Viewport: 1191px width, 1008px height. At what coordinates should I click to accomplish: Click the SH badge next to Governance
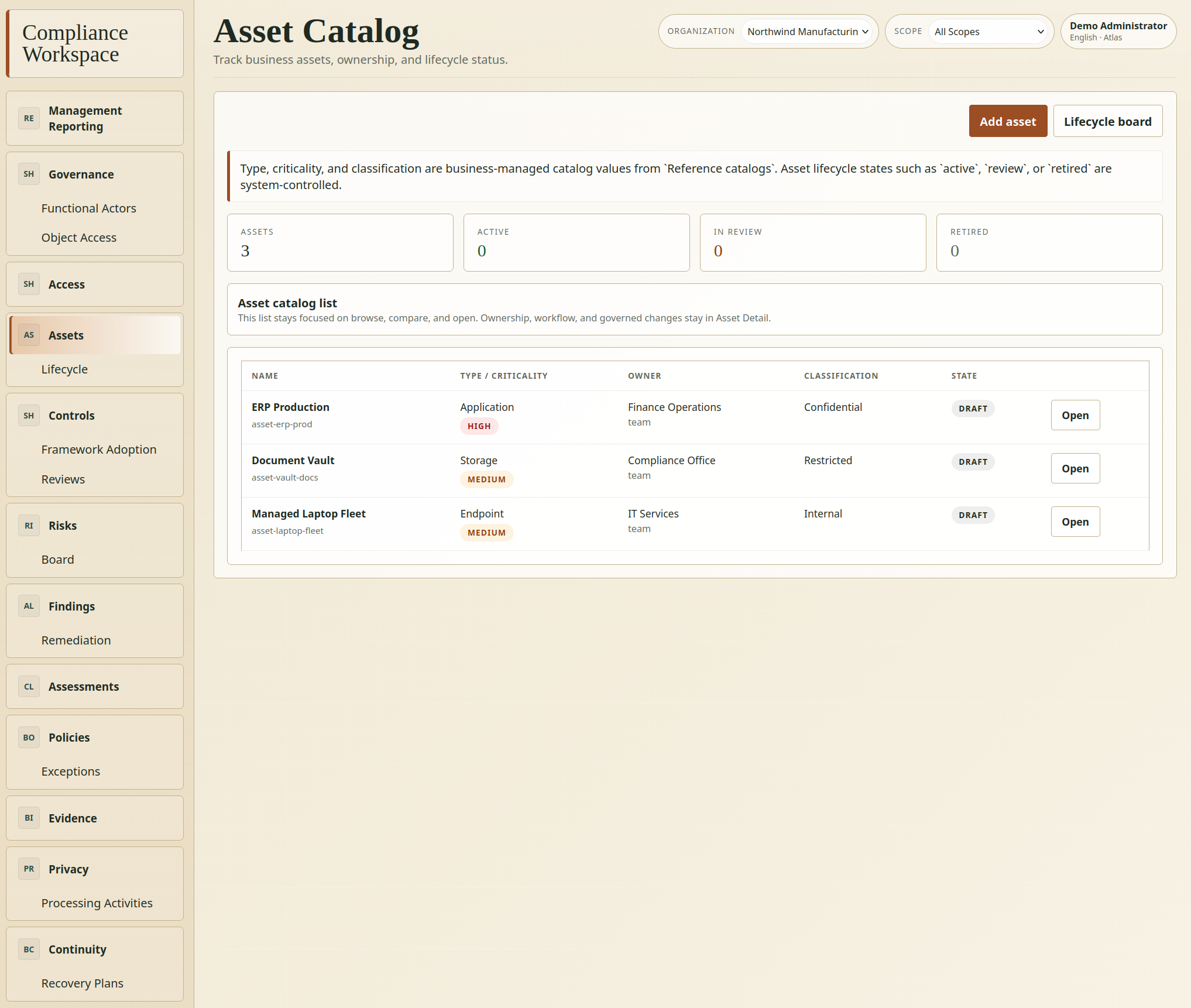click(x=29, y=174)
